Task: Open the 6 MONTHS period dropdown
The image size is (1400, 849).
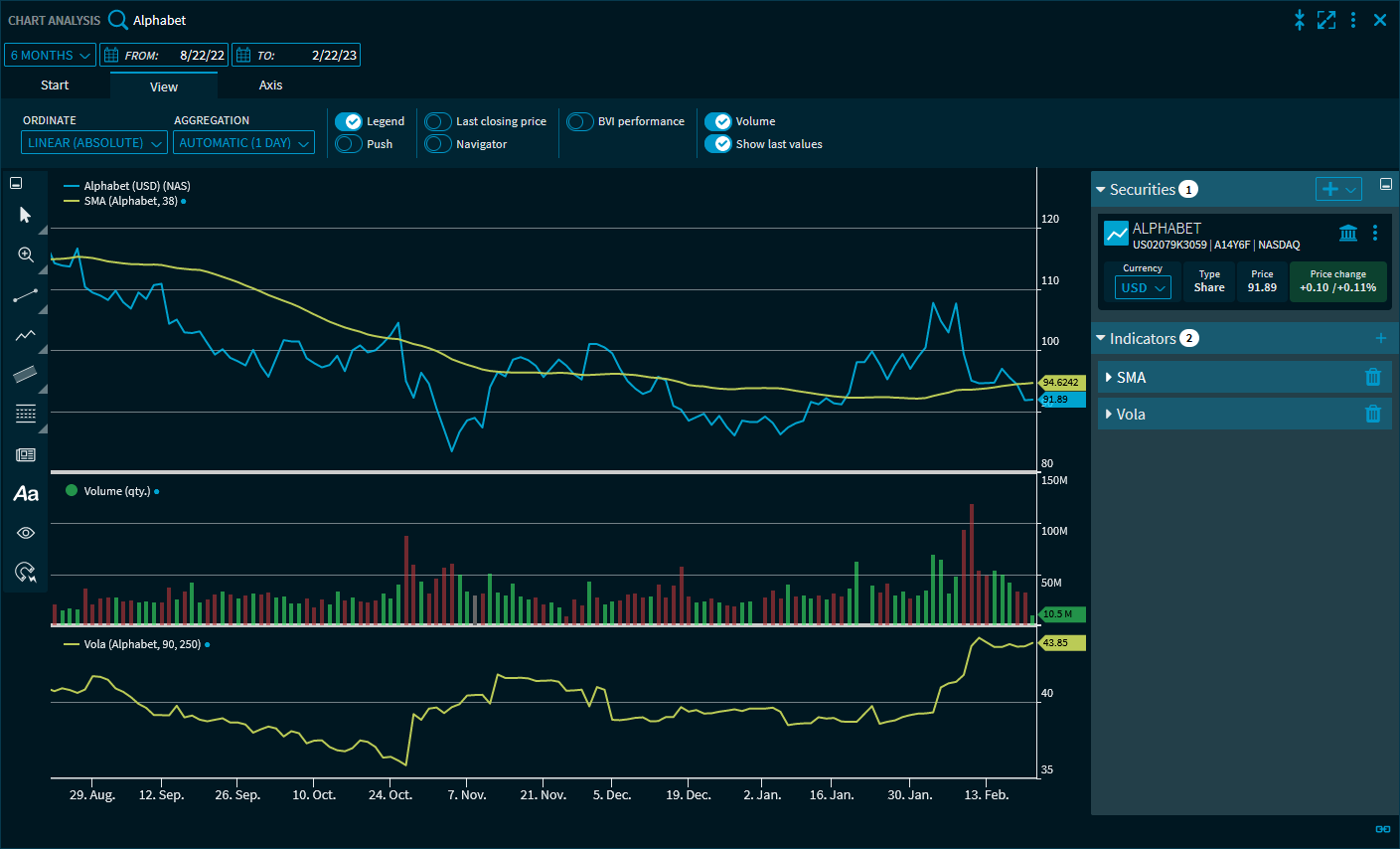Action: [x=50, y=56]
